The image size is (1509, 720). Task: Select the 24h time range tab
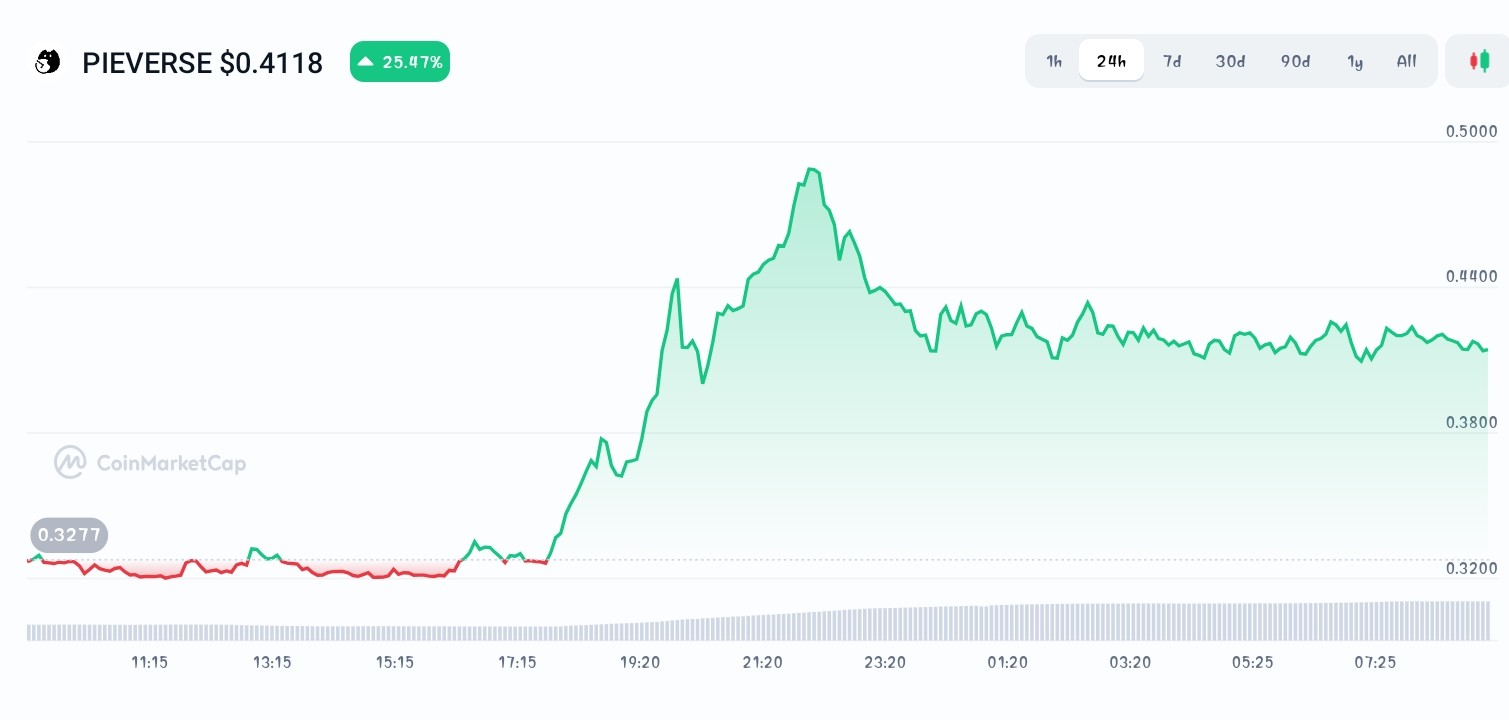[1111, 61]
